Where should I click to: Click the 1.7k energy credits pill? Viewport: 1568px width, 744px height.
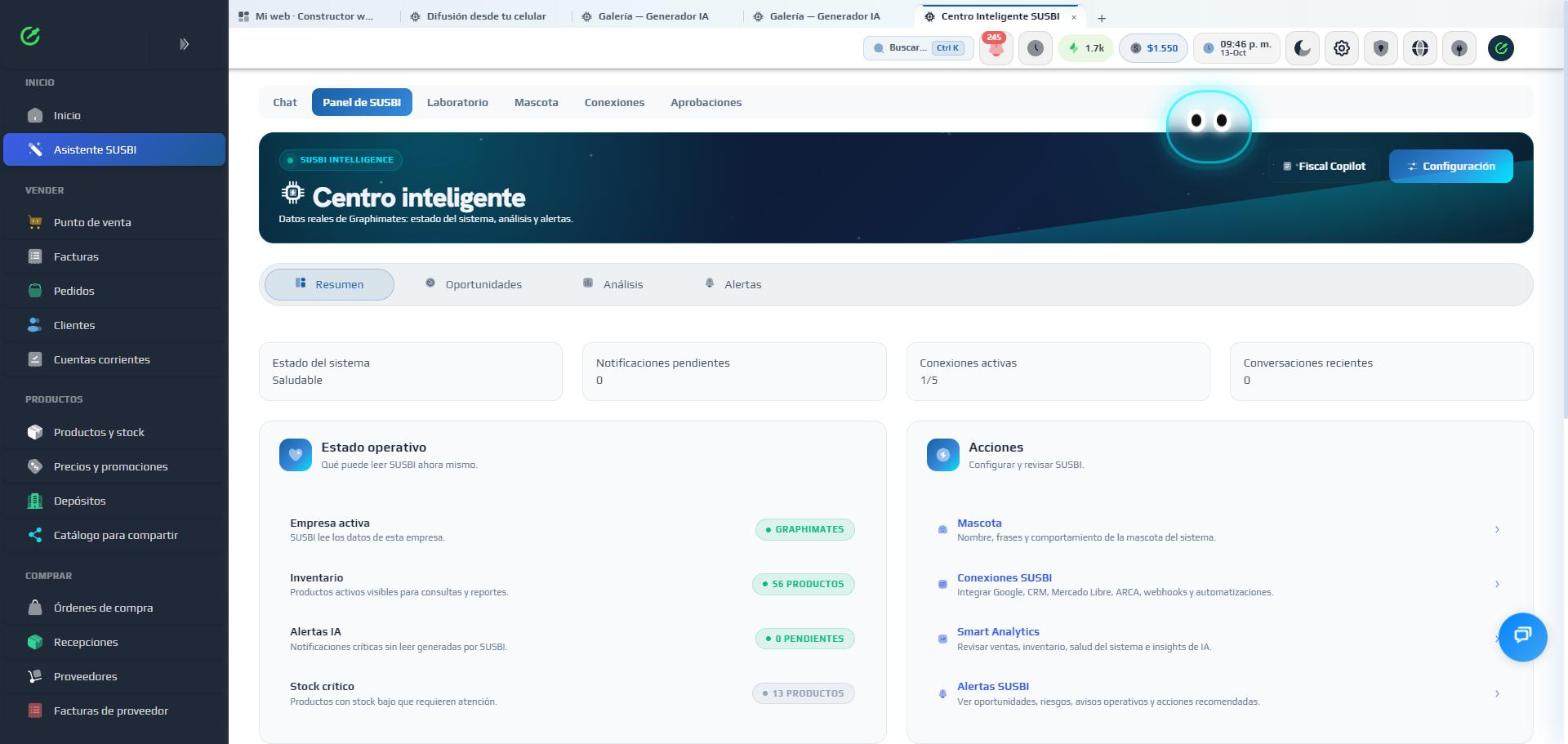pyautogui.click(x=1086, y=48)
